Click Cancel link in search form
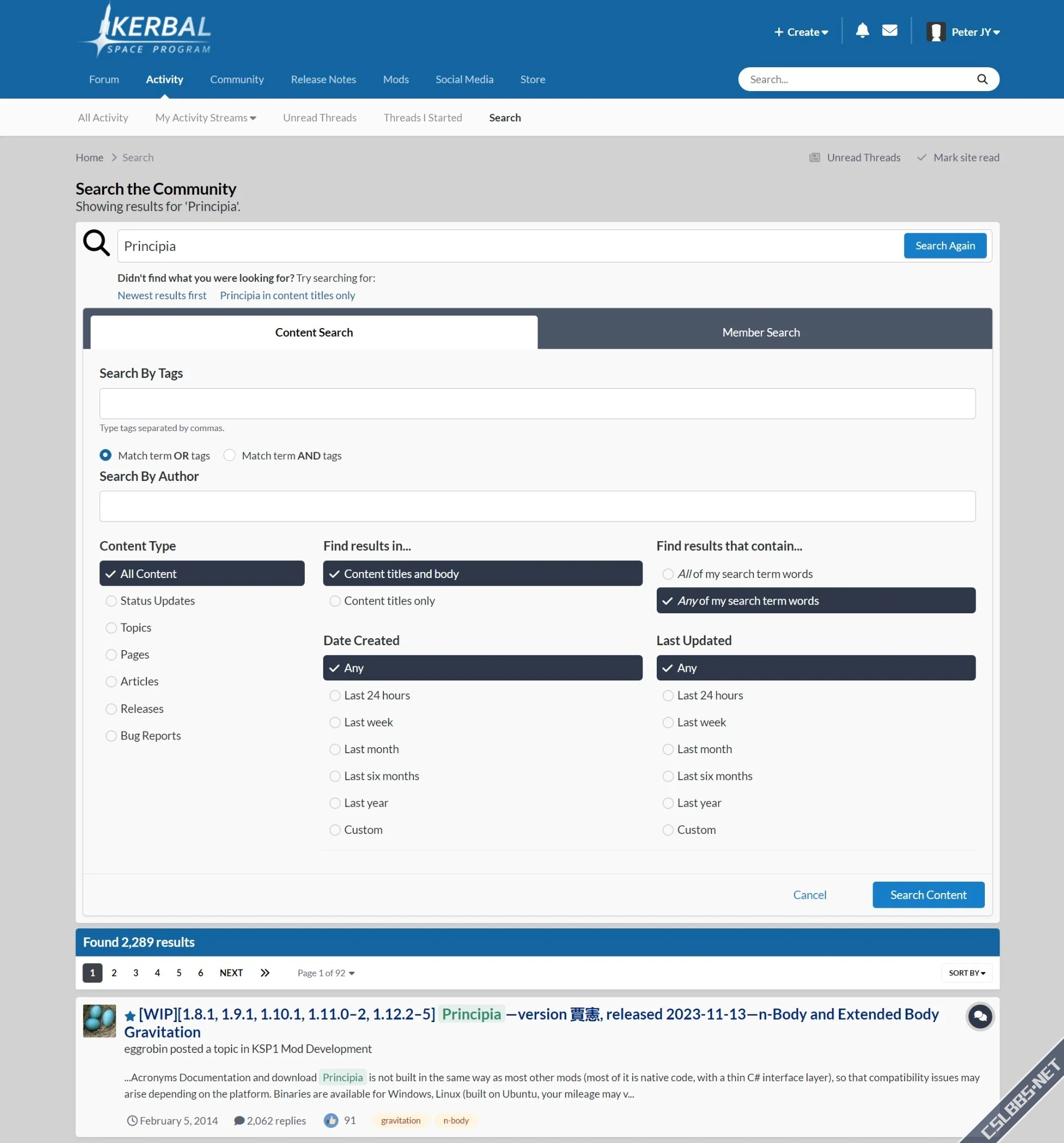 click(810, 895)
